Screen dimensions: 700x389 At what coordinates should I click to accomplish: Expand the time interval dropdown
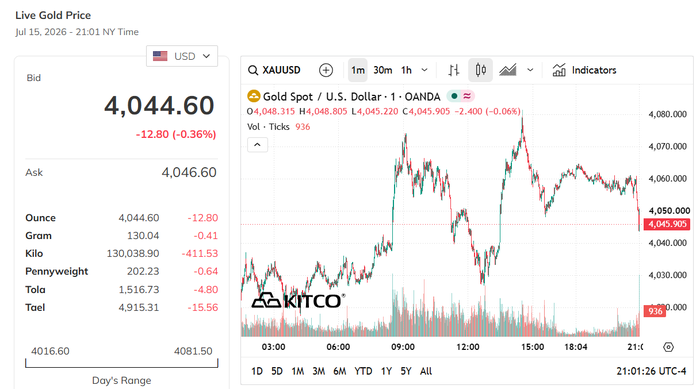coord(425,70)
